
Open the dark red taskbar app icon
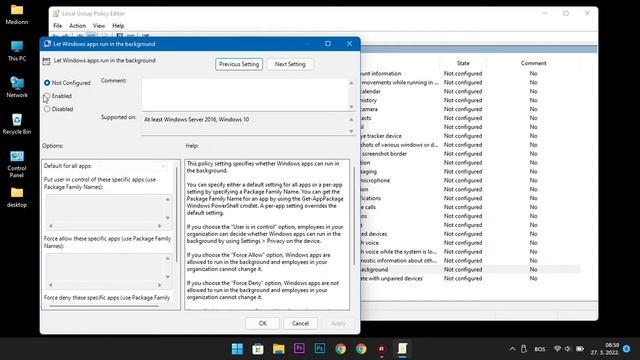pos(382,349)
